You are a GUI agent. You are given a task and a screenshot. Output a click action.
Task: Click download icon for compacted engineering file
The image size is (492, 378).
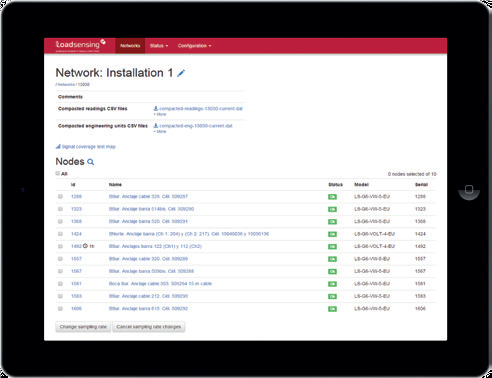click(155, 126)
